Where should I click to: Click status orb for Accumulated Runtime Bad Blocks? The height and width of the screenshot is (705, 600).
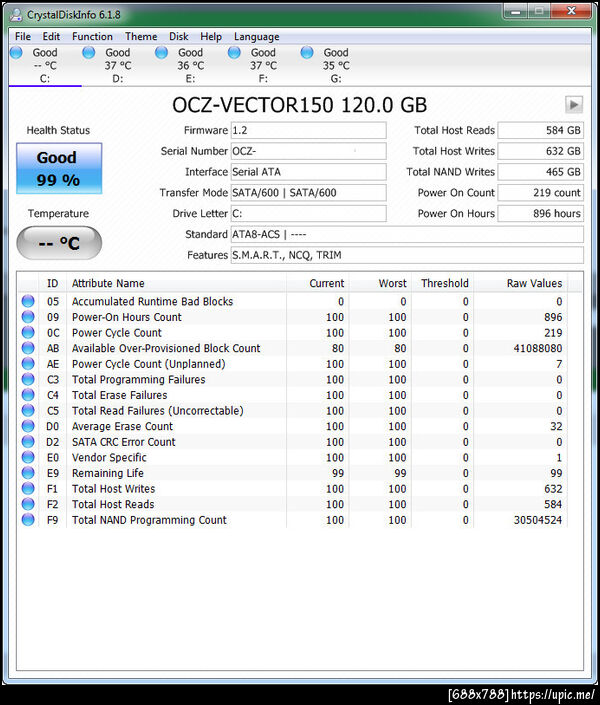[28, 301]
